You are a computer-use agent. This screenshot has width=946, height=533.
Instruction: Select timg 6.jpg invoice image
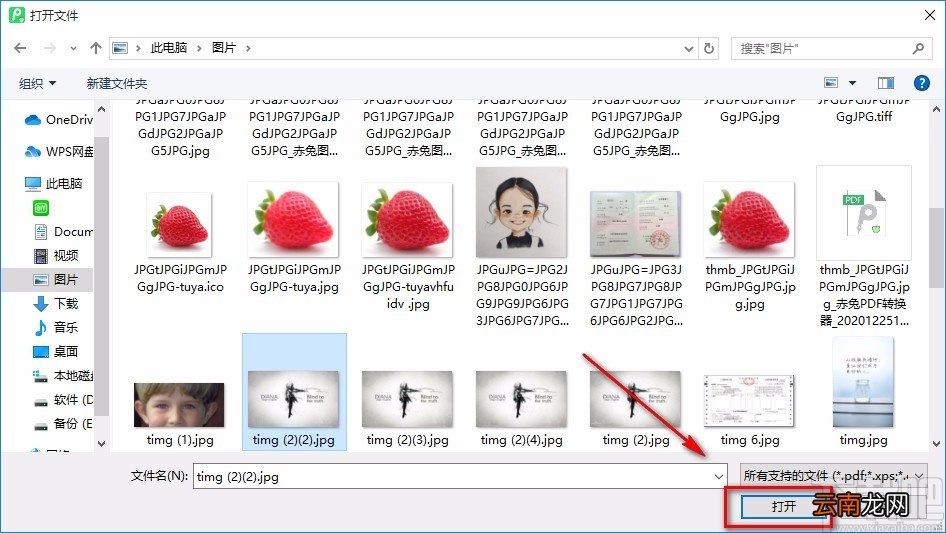749,401
